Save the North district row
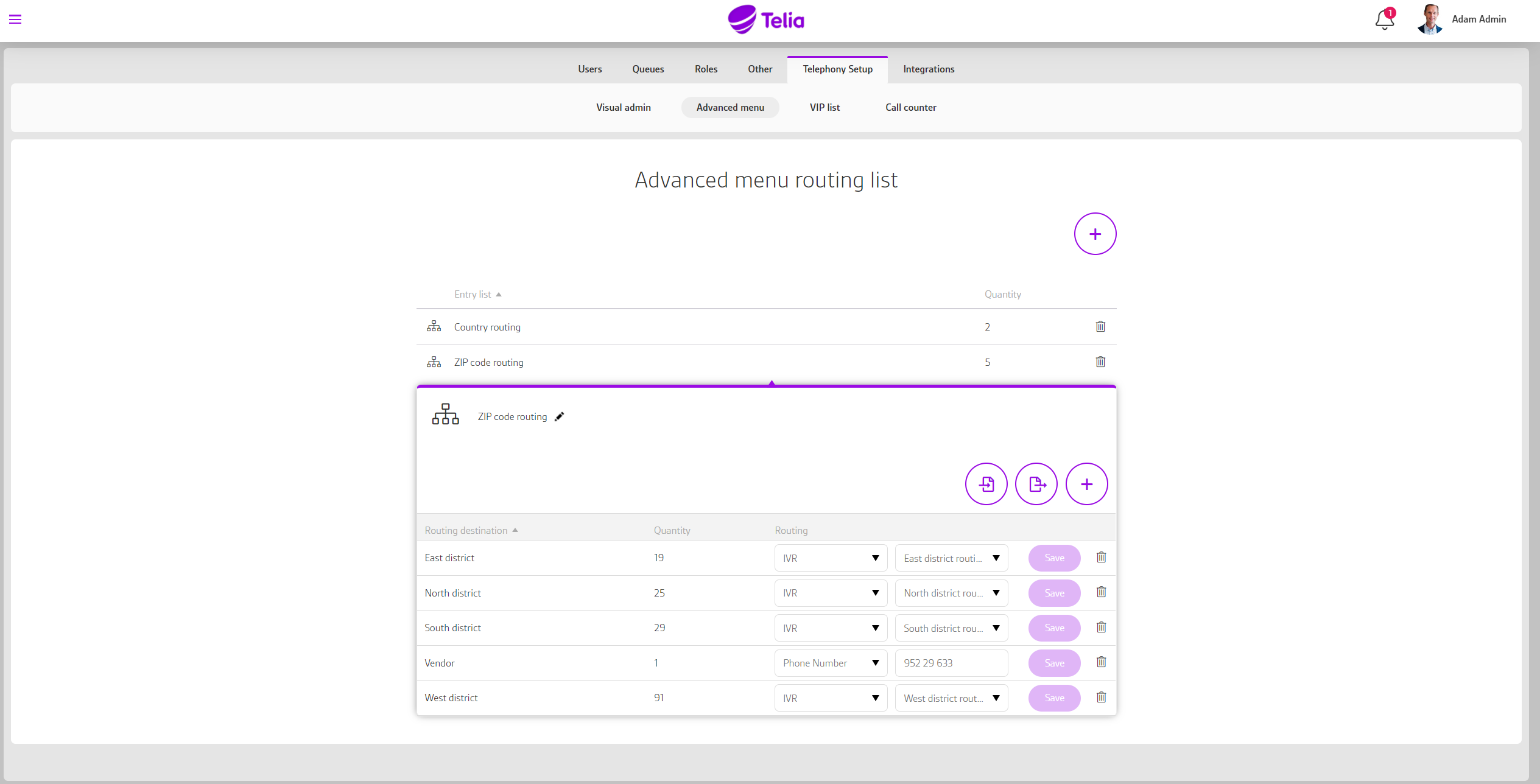 (1054, 593)
